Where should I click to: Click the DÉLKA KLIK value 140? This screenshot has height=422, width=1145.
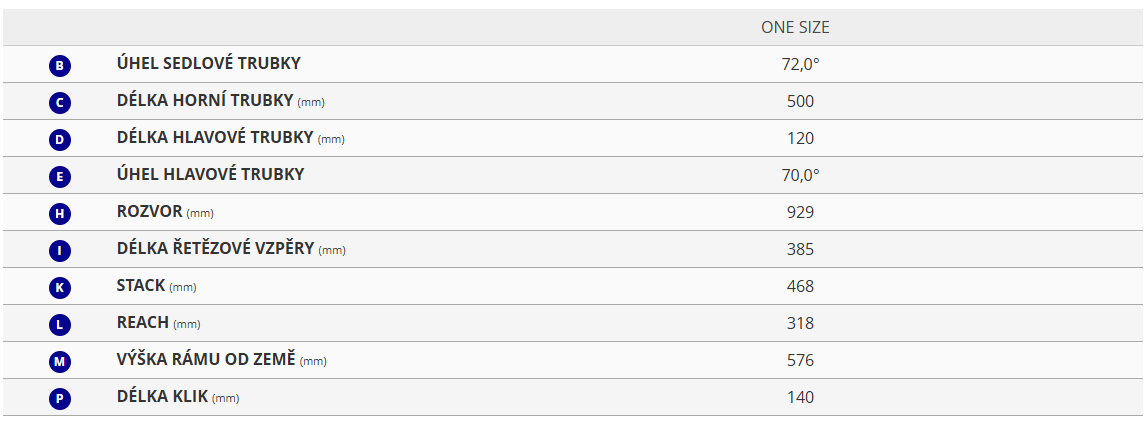click(800, 397)
